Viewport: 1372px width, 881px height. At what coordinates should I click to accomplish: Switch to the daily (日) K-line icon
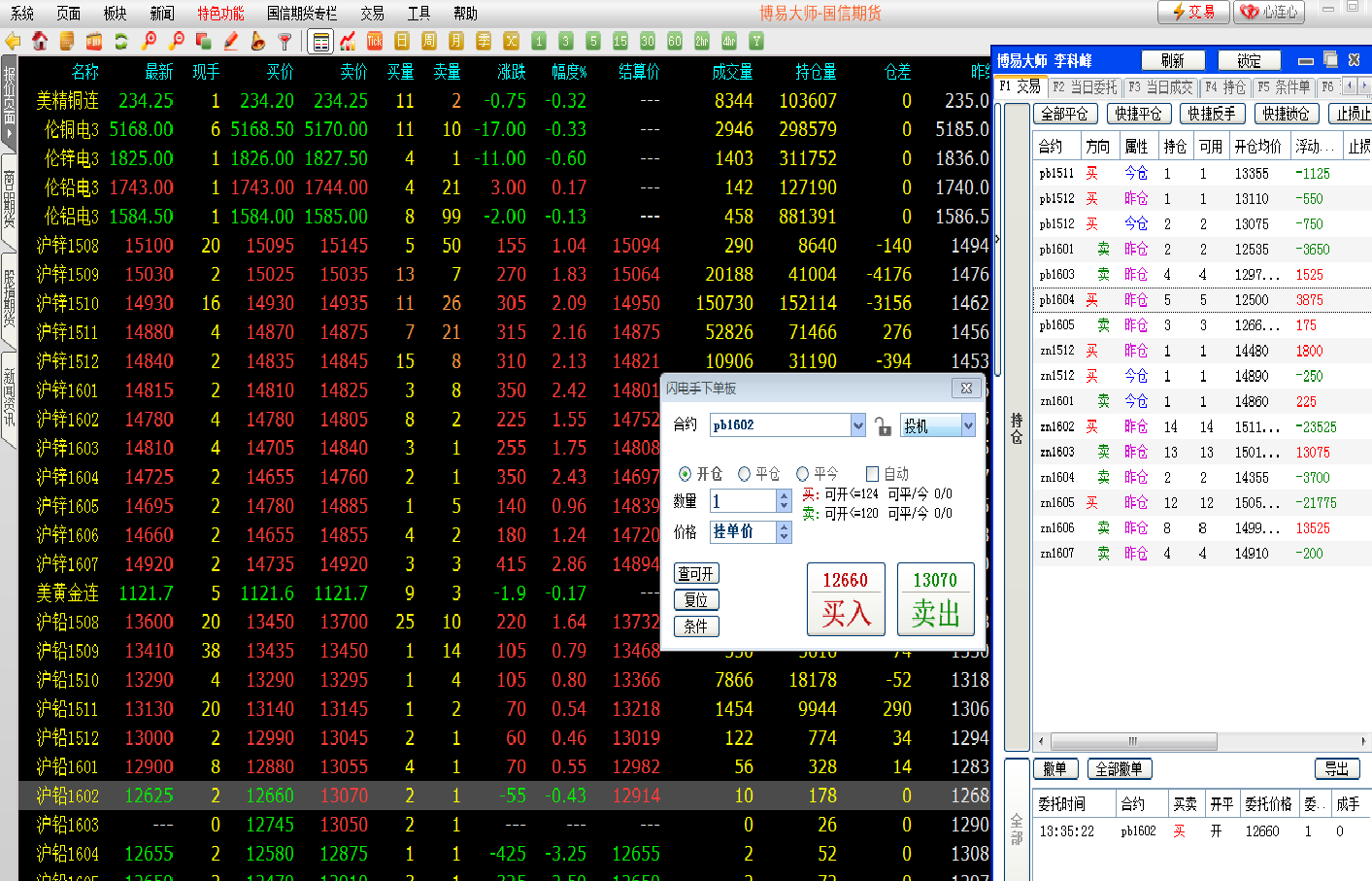coord(401,41)
